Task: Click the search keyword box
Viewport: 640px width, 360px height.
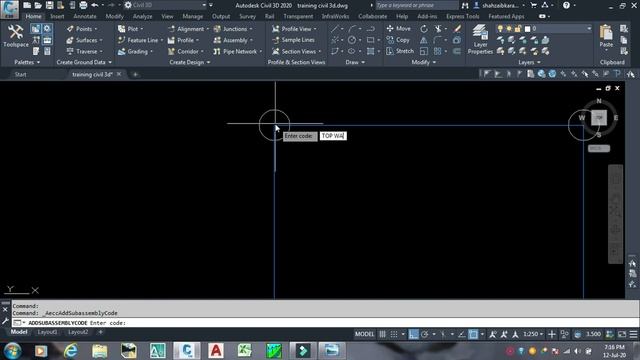Action: (x=417, y=5)
